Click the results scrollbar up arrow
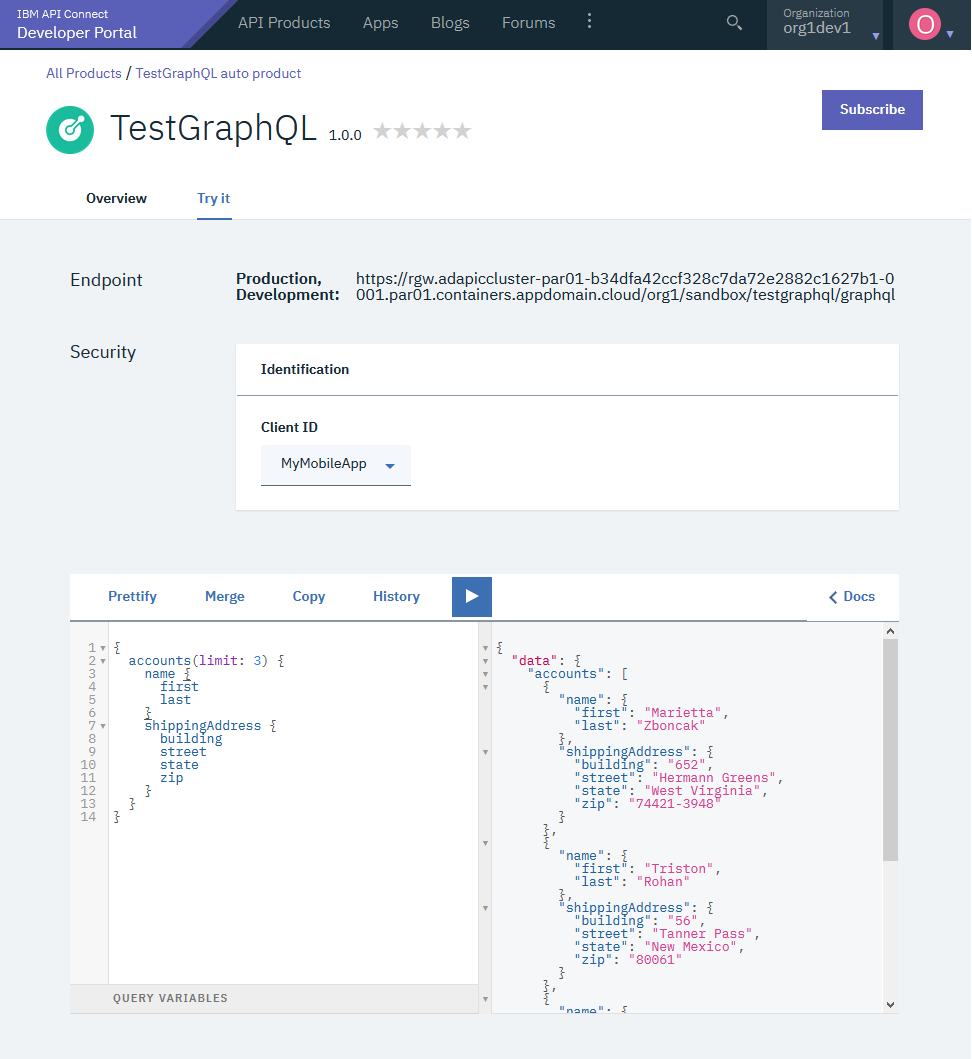The height and width of the screenshot is (1059, 972). coord(890,631)
